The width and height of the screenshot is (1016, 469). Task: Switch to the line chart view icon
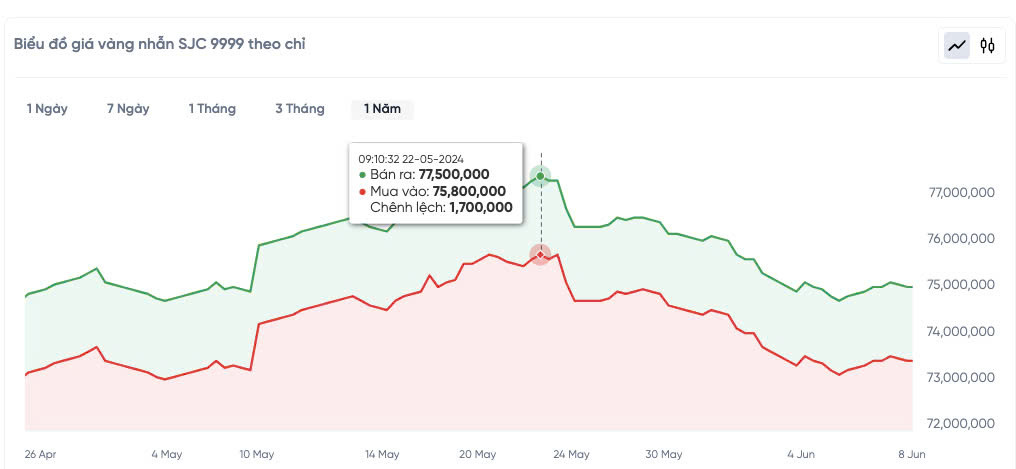click(957, 45)
